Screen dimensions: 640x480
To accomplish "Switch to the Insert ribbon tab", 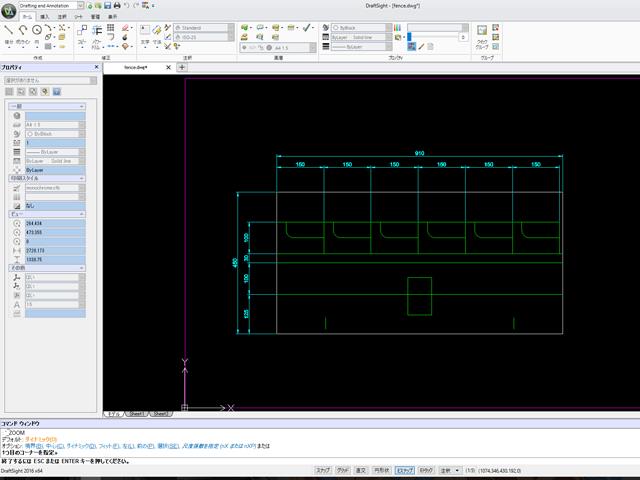I will 44,17.
